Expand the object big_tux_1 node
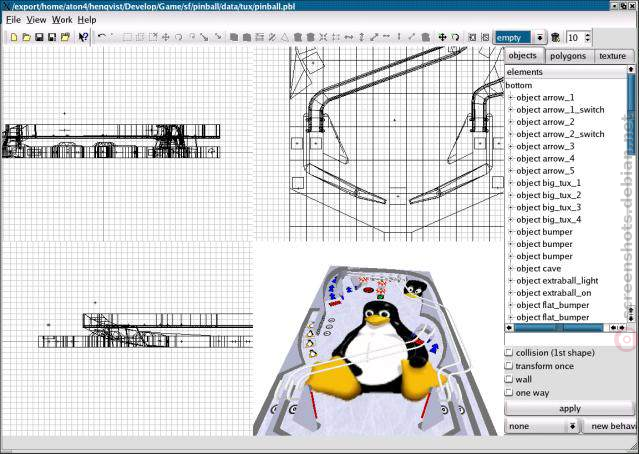 (x=510, y=183)
